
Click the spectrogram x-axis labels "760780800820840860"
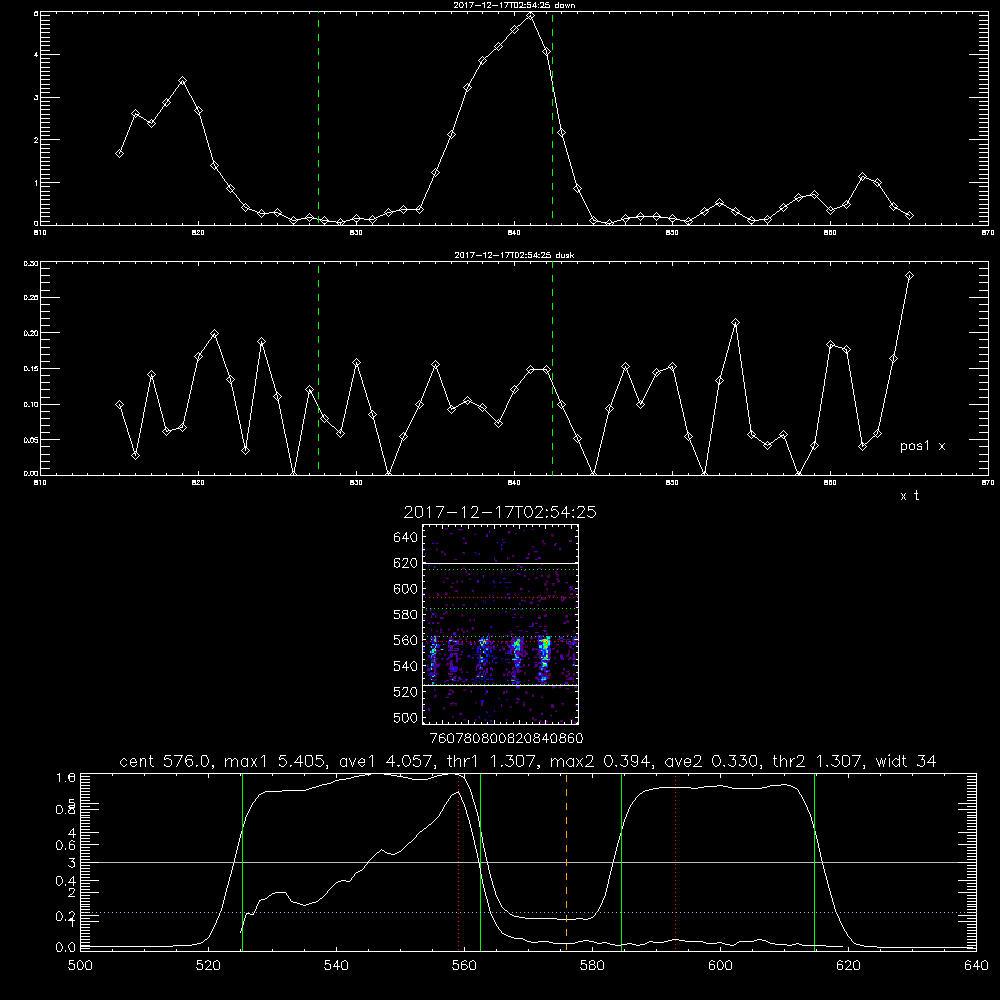(506, 738)
